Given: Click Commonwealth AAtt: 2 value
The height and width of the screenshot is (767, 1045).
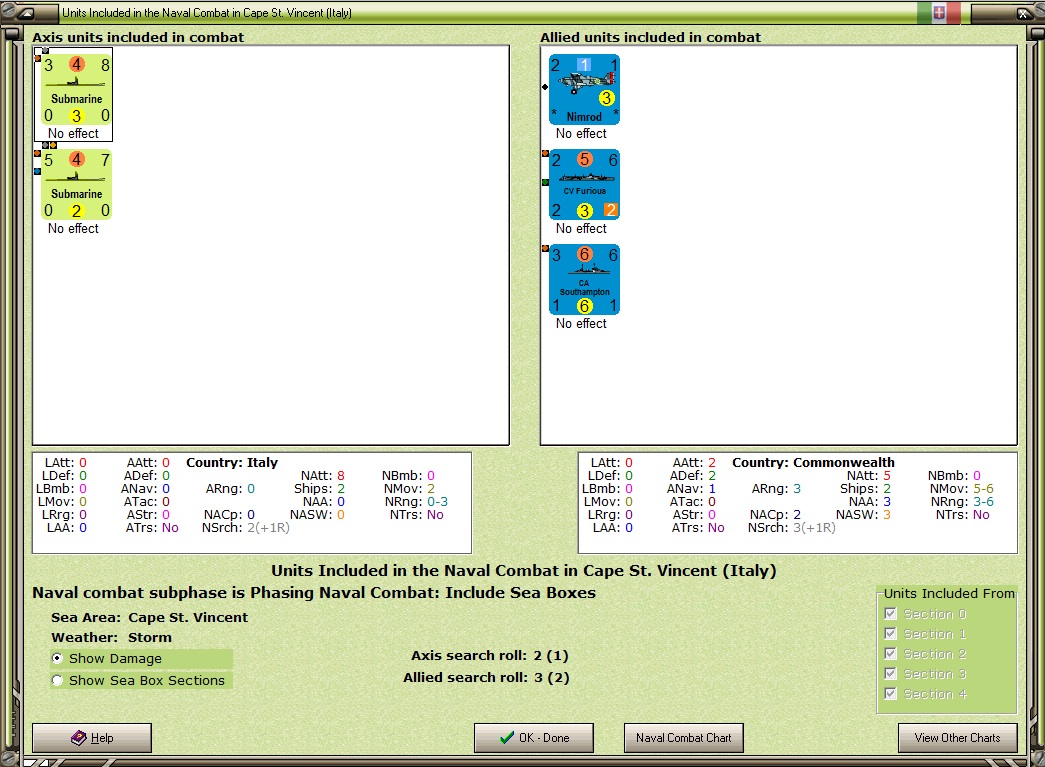Looking at the screenshot, I should click(x=712, y=462).
